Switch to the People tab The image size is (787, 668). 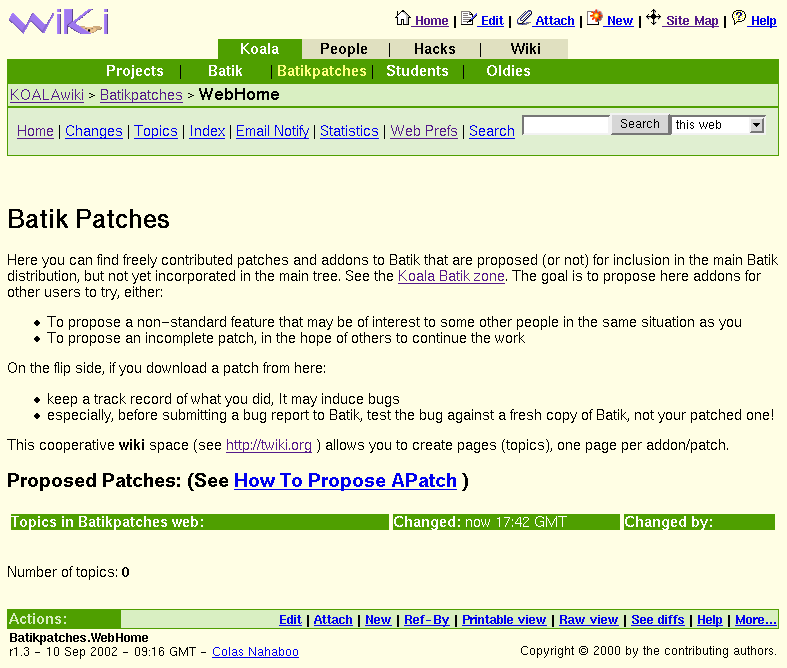point(343,49)
